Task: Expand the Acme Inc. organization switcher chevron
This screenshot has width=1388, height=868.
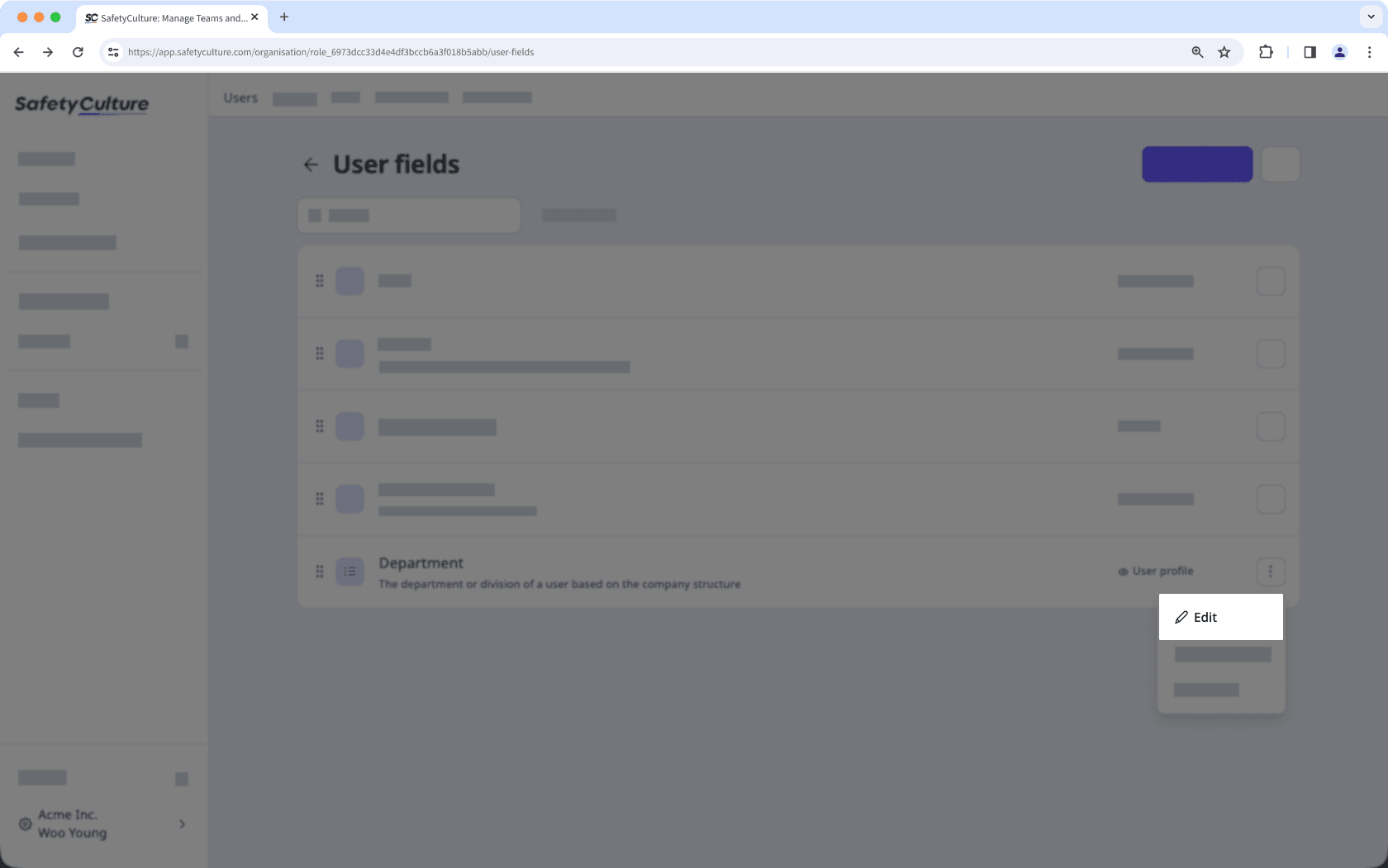Action: click(181, 823)
